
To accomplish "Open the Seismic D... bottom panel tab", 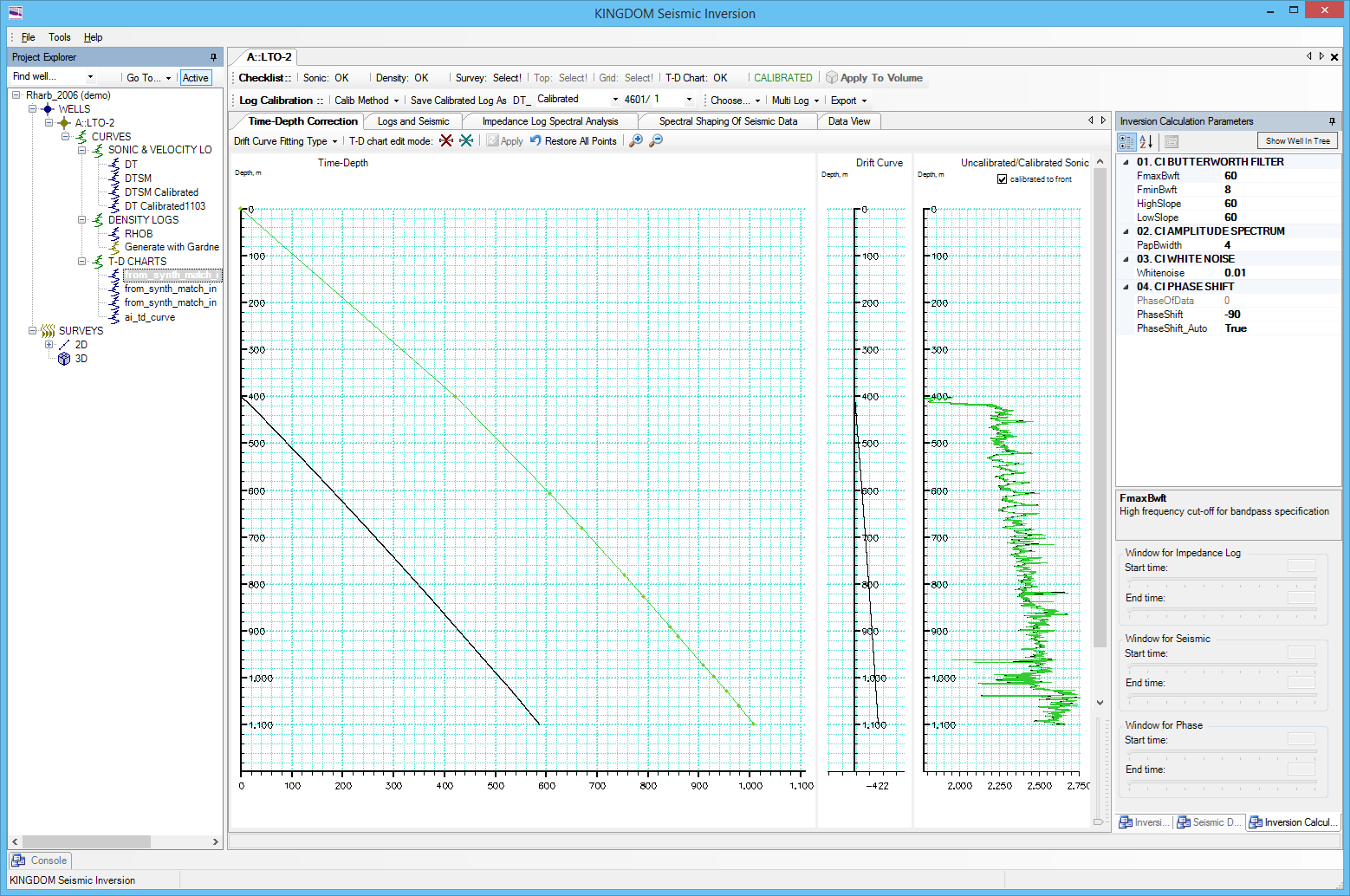I will tap(1209, 822).
